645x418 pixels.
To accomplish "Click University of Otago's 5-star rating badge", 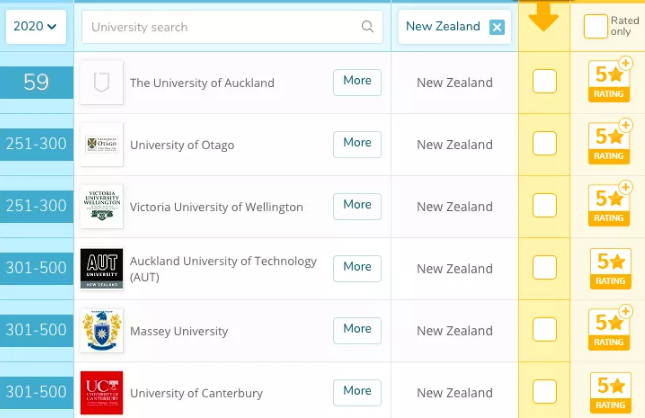I will point(609,143).
